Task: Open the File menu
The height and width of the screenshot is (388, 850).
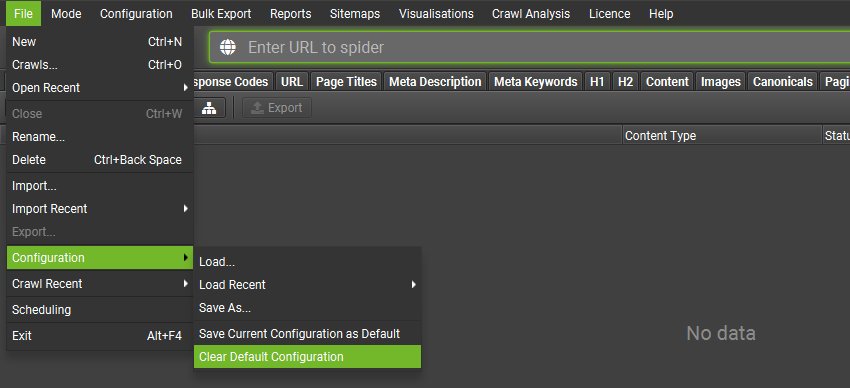Action: pos(23,14)
